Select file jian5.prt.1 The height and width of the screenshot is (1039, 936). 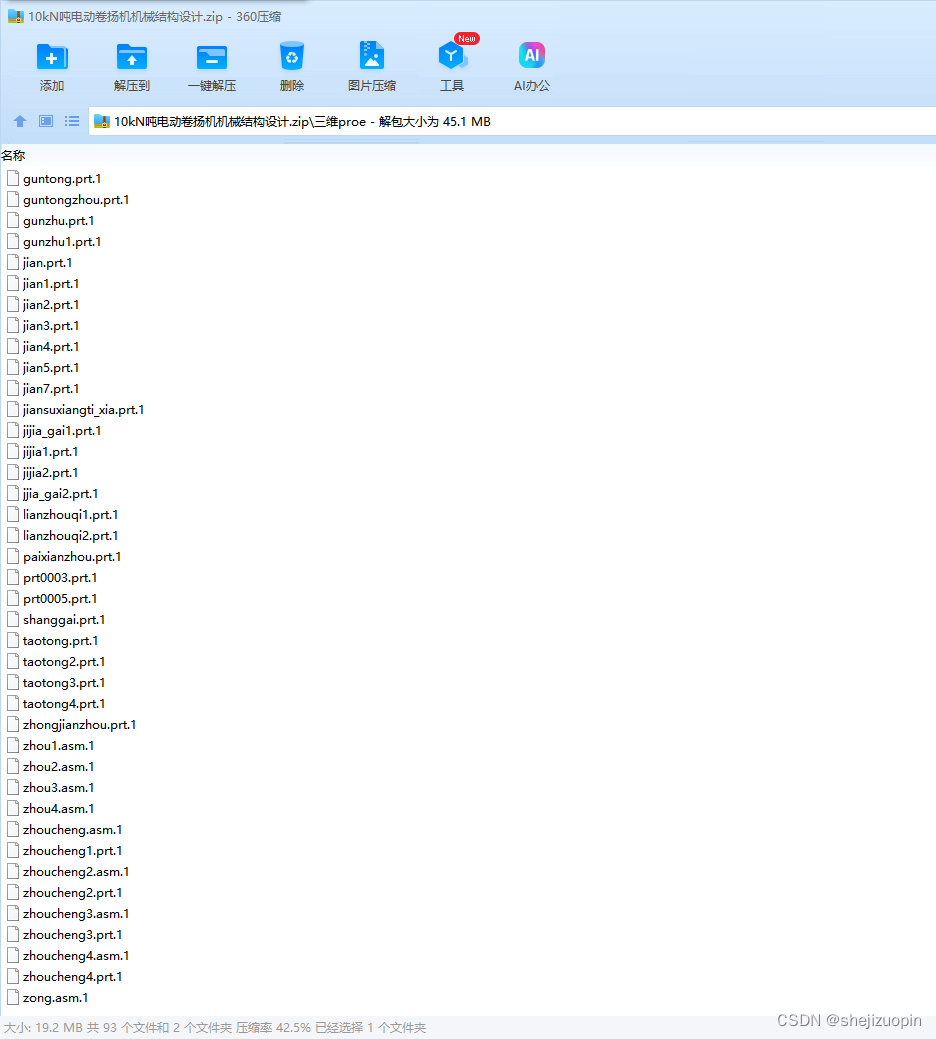[x=43, y=368]
